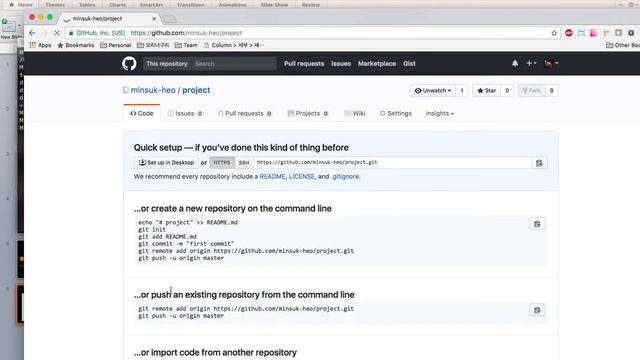
Task: Copy the create new repository commands
Action: (537, 224)
